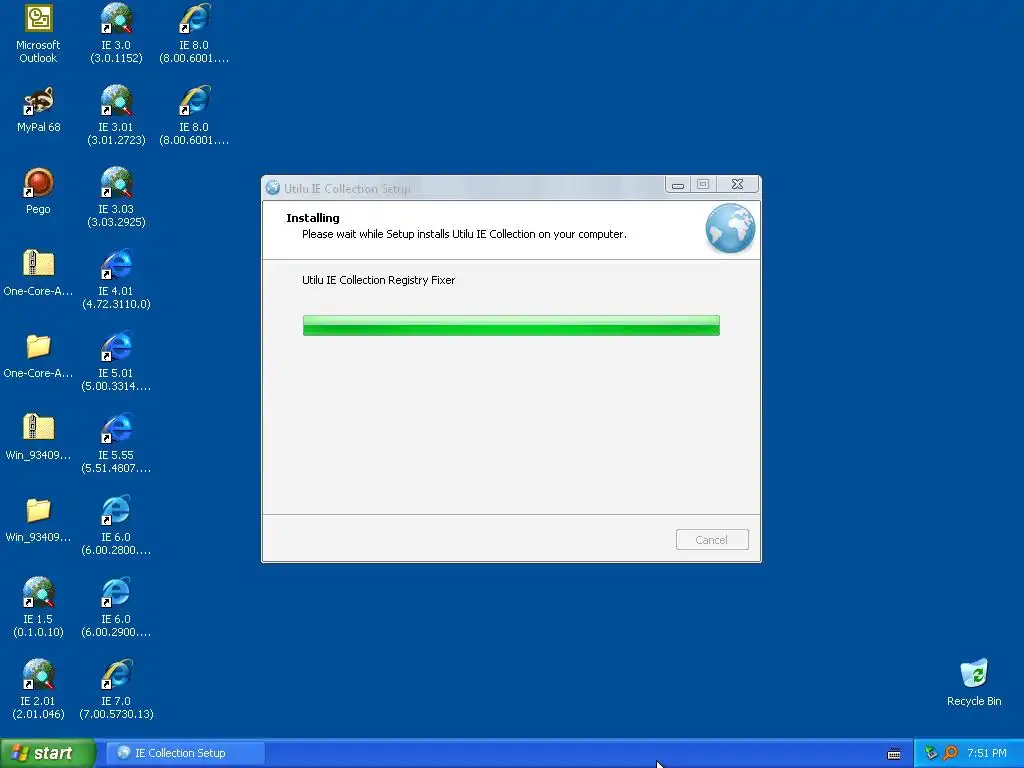Minimize the Utilu IE Collection Setup window

678,185
